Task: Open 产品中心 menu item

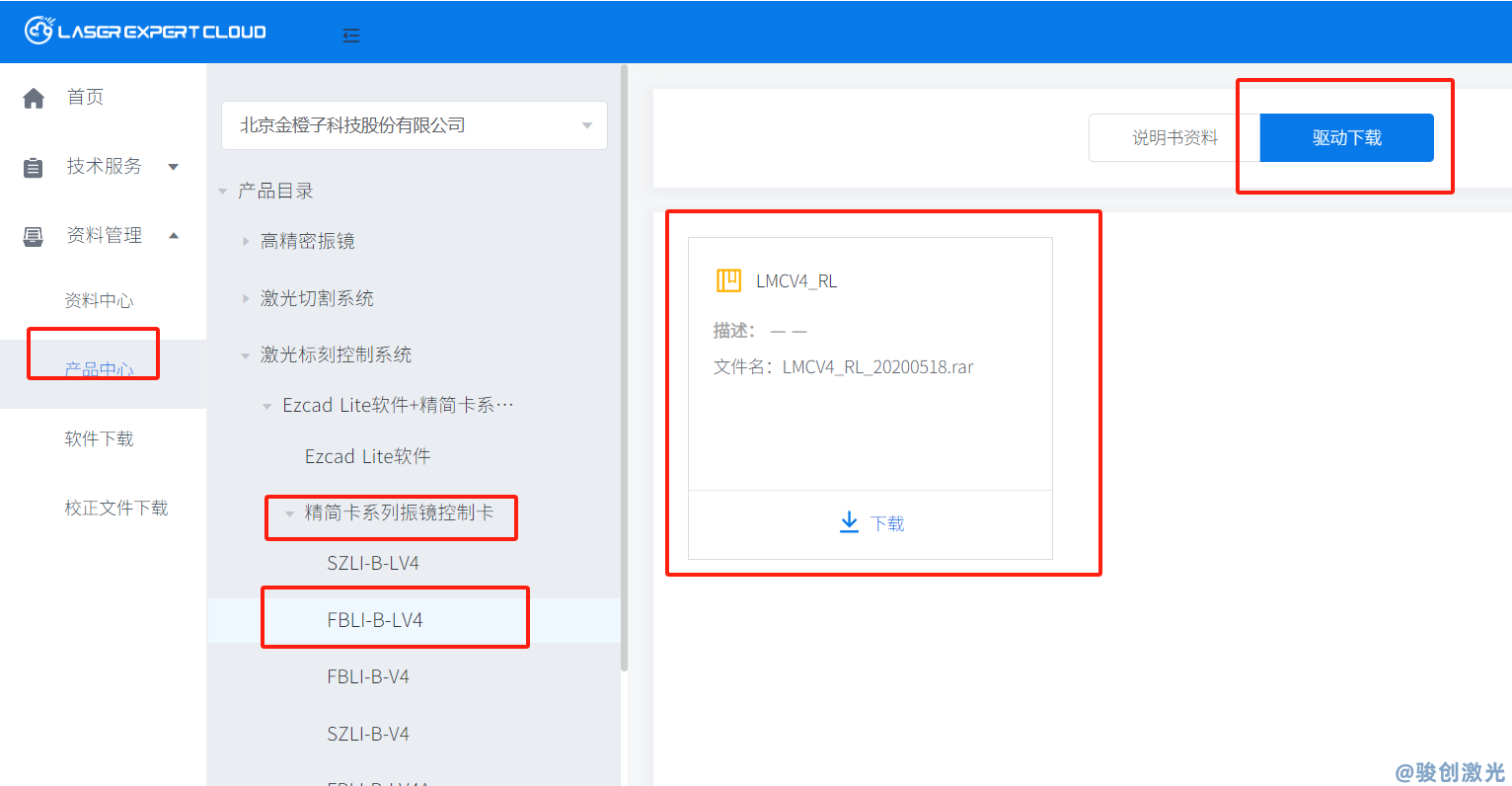Action: point(99,370)
